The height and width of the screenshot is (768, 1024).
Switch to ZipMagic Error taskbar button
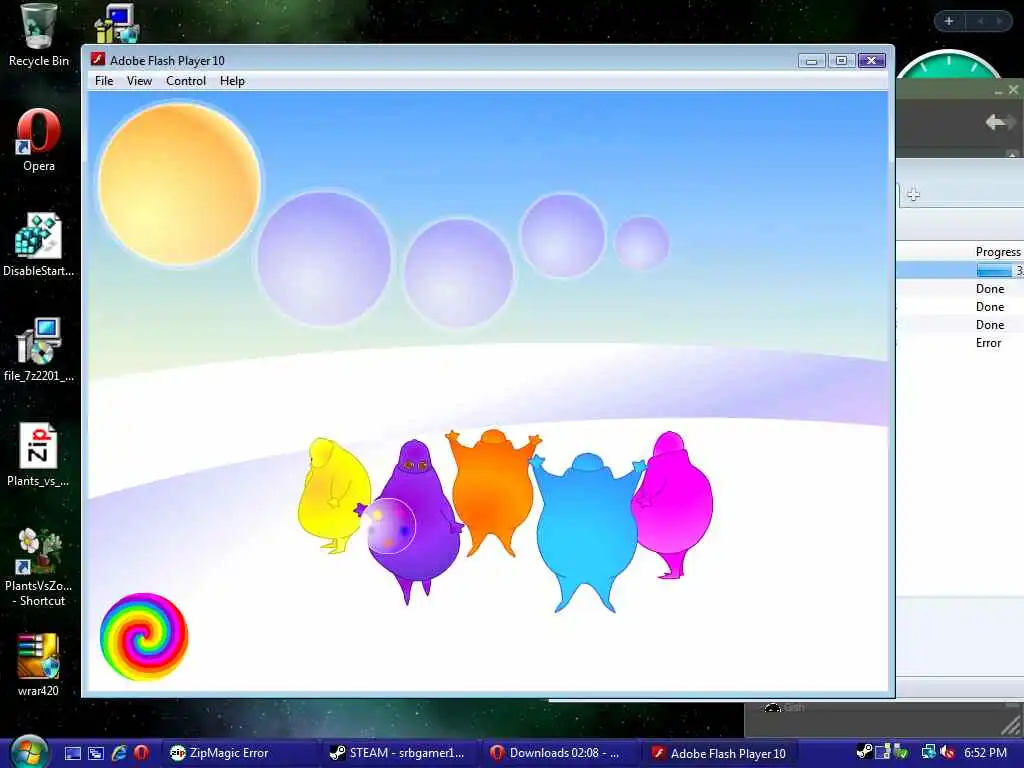coord(240,753)
